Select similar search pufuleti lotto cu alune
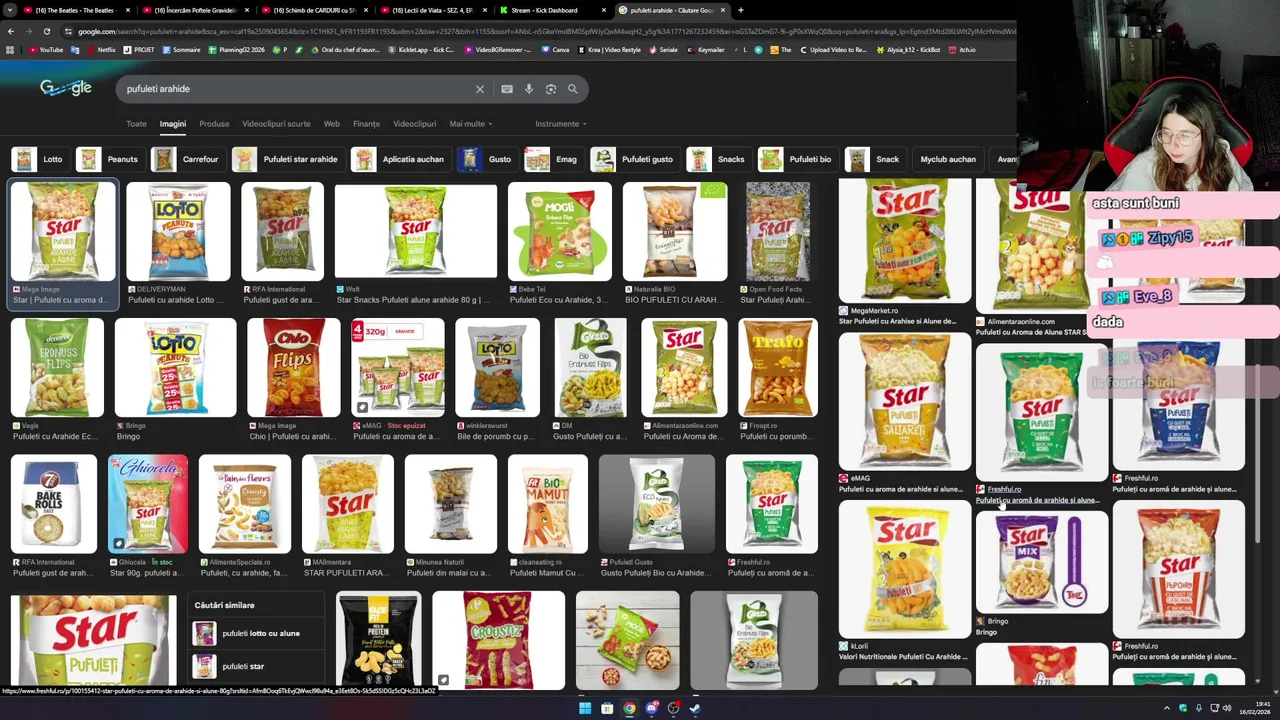This screenshot has width=1280, height=720. tap(256, 634)
